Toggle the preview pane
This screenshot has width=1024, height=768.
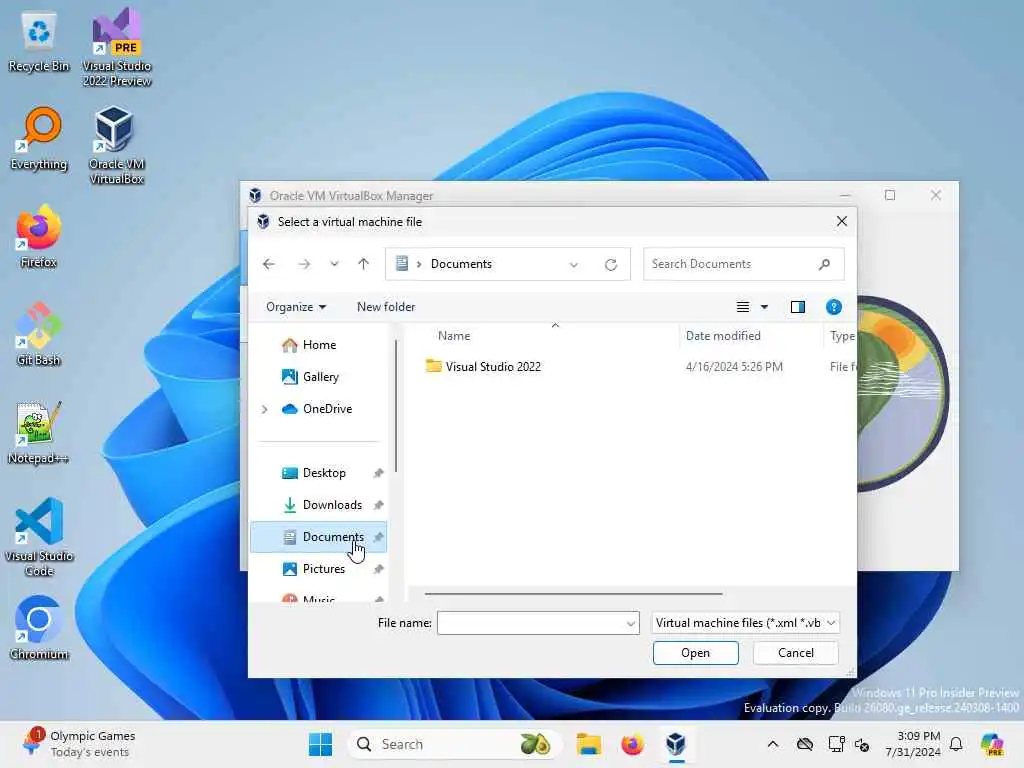point(797,307)
